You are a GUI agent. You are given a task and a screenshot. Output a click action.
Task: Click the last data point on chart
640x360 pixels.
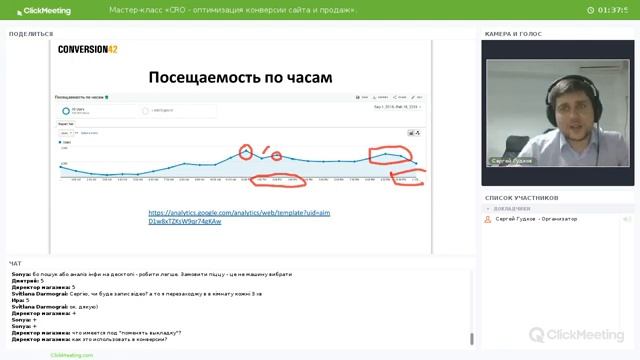pyautogui.click(x=416, y=163)
